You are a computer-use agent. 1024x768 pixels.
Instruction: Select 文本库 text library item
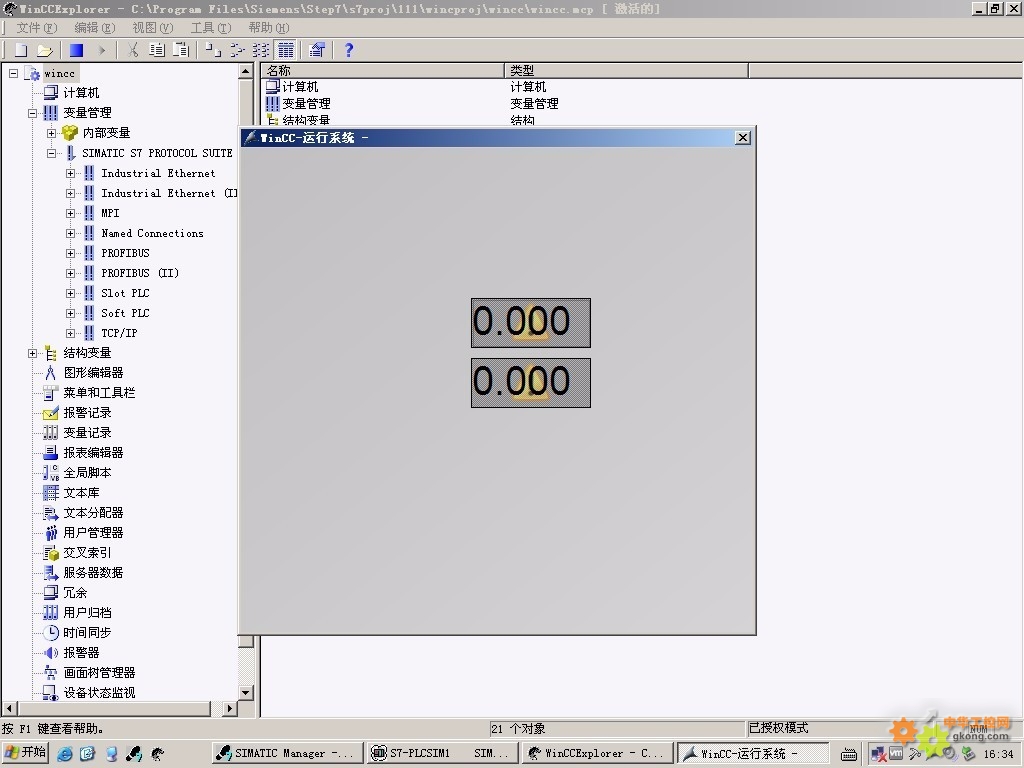coord(81,492)
